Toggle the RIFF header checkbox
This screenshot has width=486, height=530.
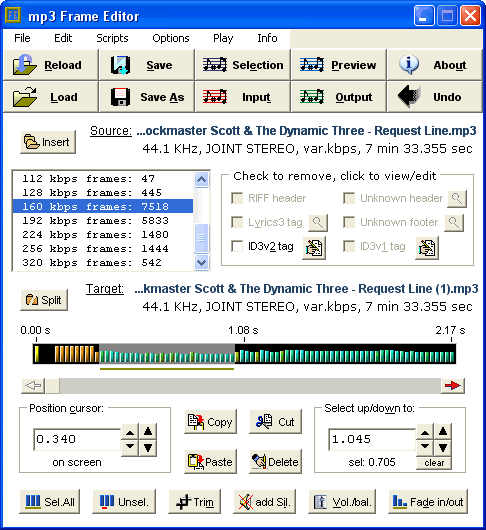tap(237, 198)
